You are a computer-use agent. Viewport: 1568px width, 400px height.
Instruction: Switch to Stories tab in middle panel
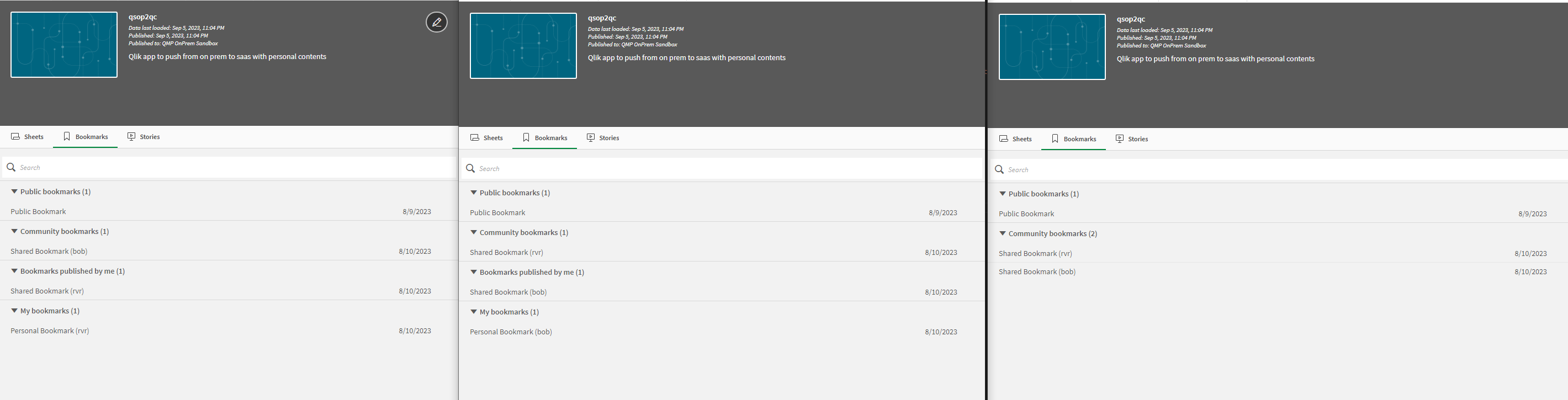tap(603, 138)
